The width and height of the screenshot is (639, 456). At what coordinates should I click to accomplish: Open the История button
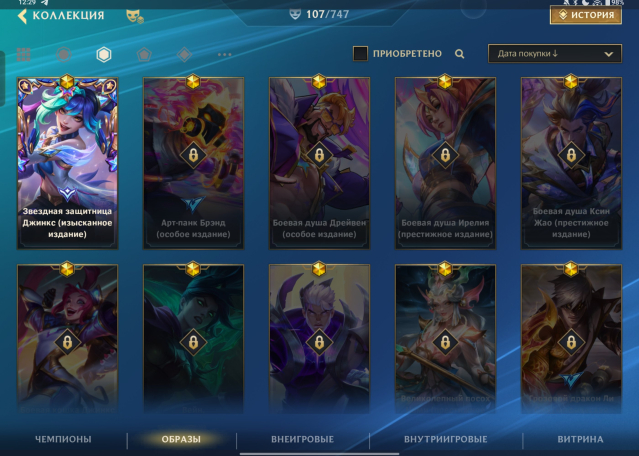[x=586, y=15]
